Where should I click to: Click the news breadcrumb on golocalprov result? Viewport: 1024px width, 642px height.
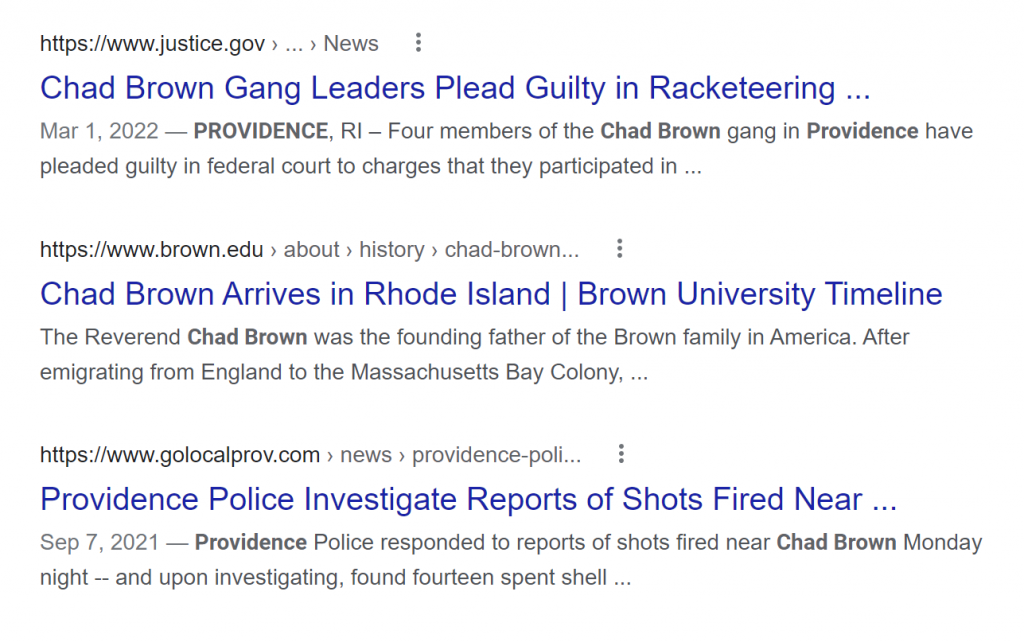coord(366,455)
